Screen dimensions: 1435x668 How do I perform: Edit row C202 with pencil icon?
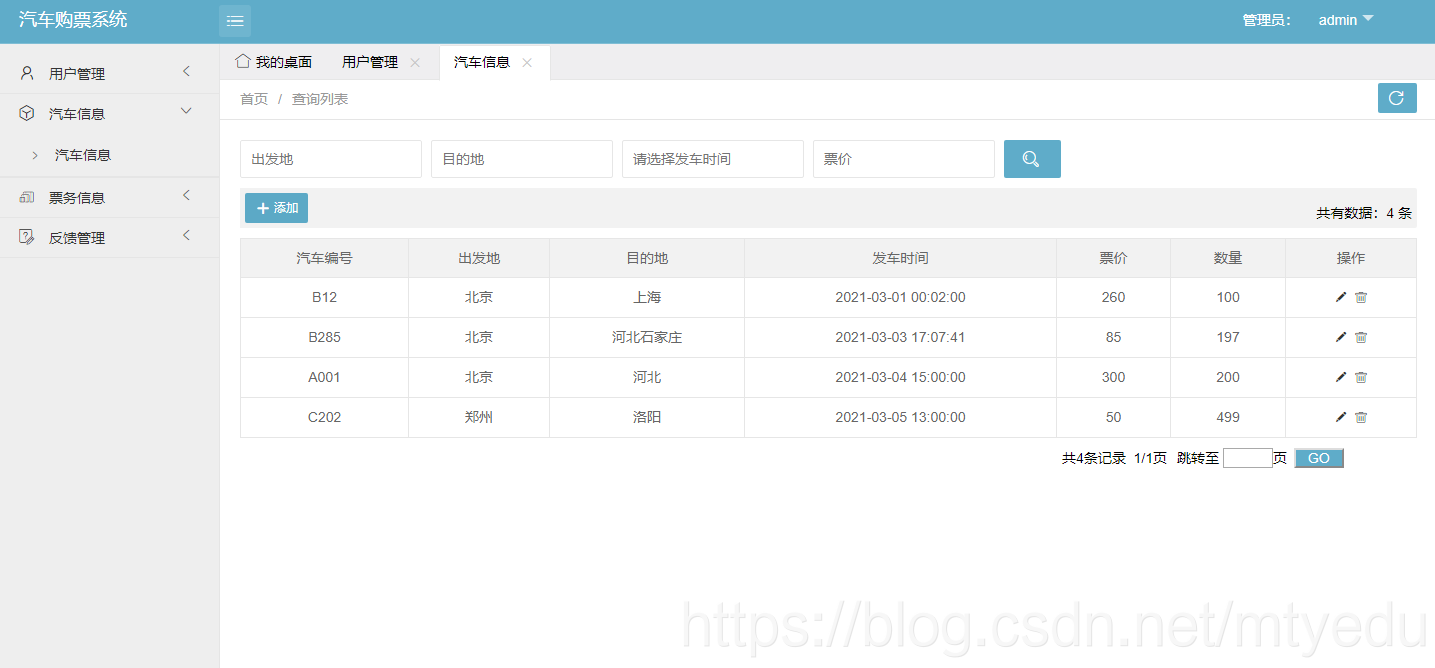pyautogui.click(x=1341, y=417)
